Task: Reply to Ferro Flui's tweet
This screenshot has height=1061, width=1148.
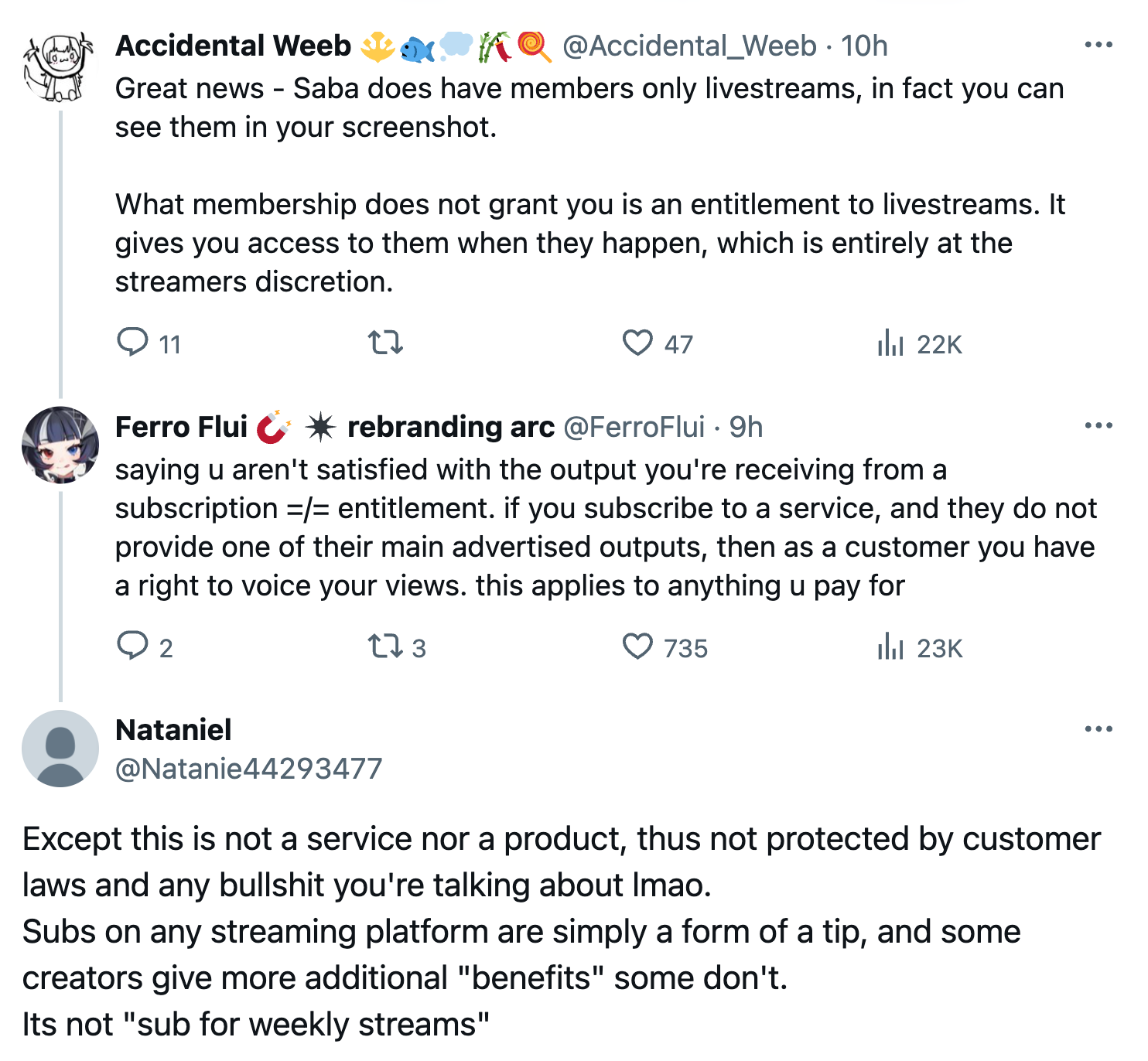Action: click(132, 646)
